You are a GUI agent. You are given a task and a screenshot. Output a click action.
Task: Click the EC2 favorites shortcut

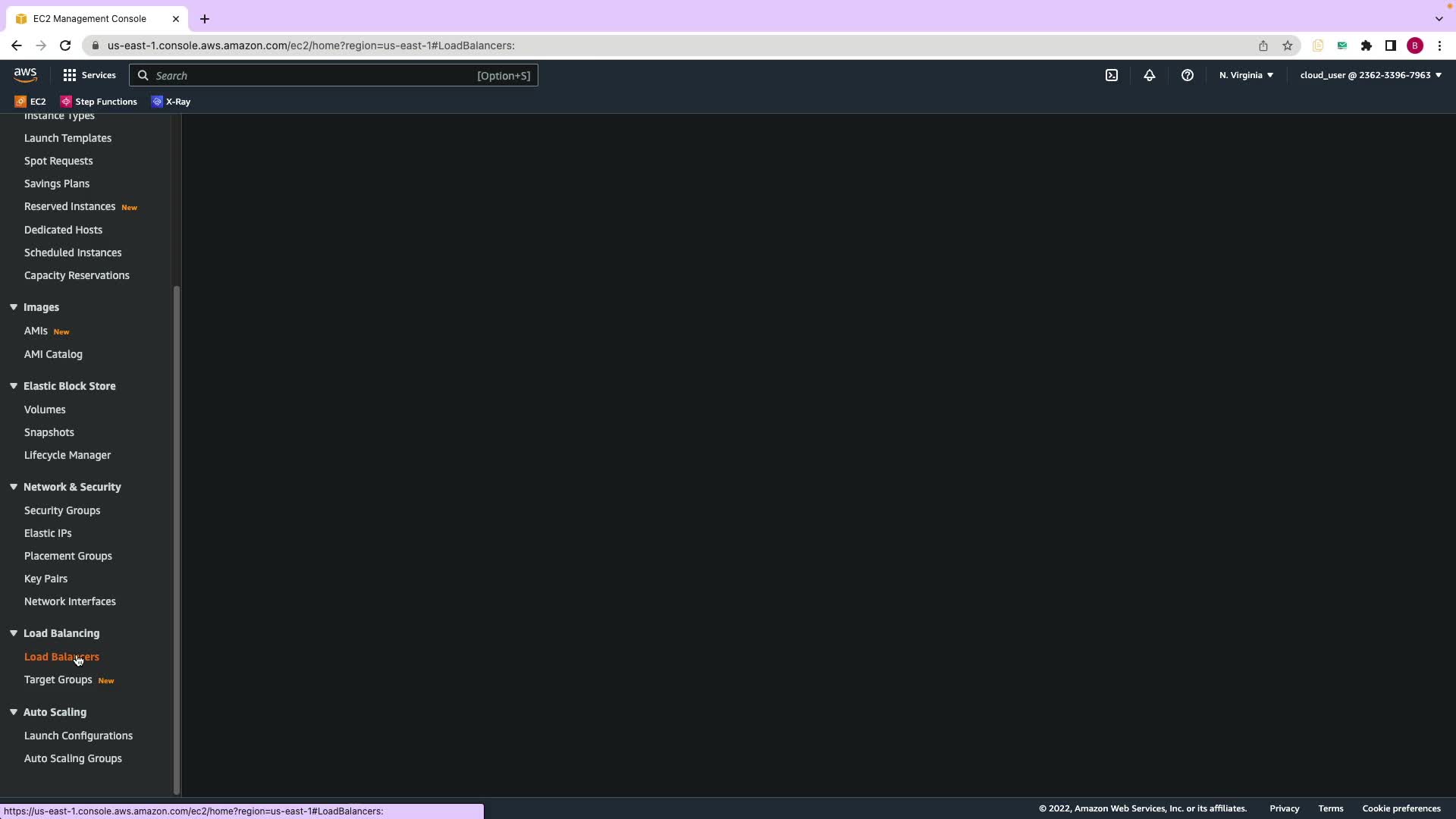click(30, 102)
